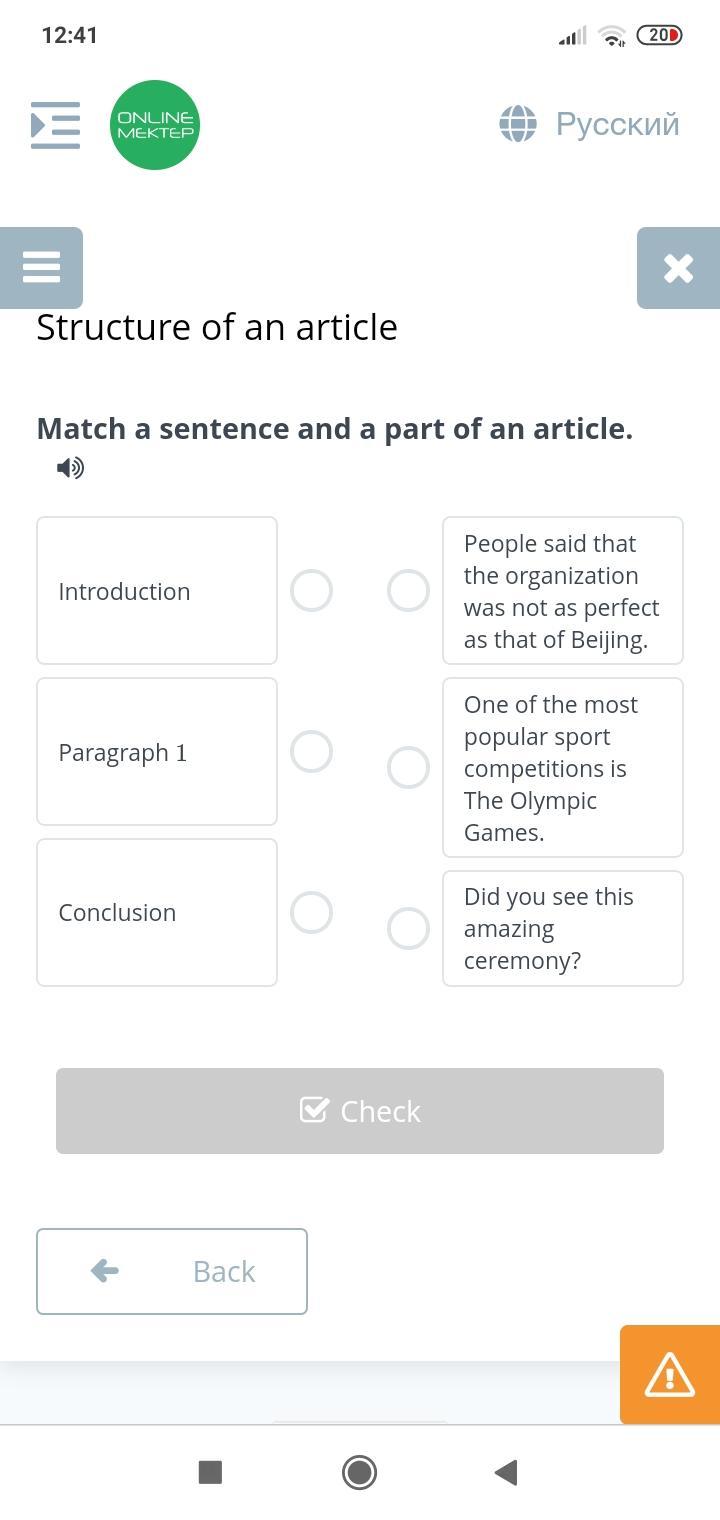This screenshot has height=1520, width=720.
Task: Tap the Online Mektep logo
Action: 155,125
